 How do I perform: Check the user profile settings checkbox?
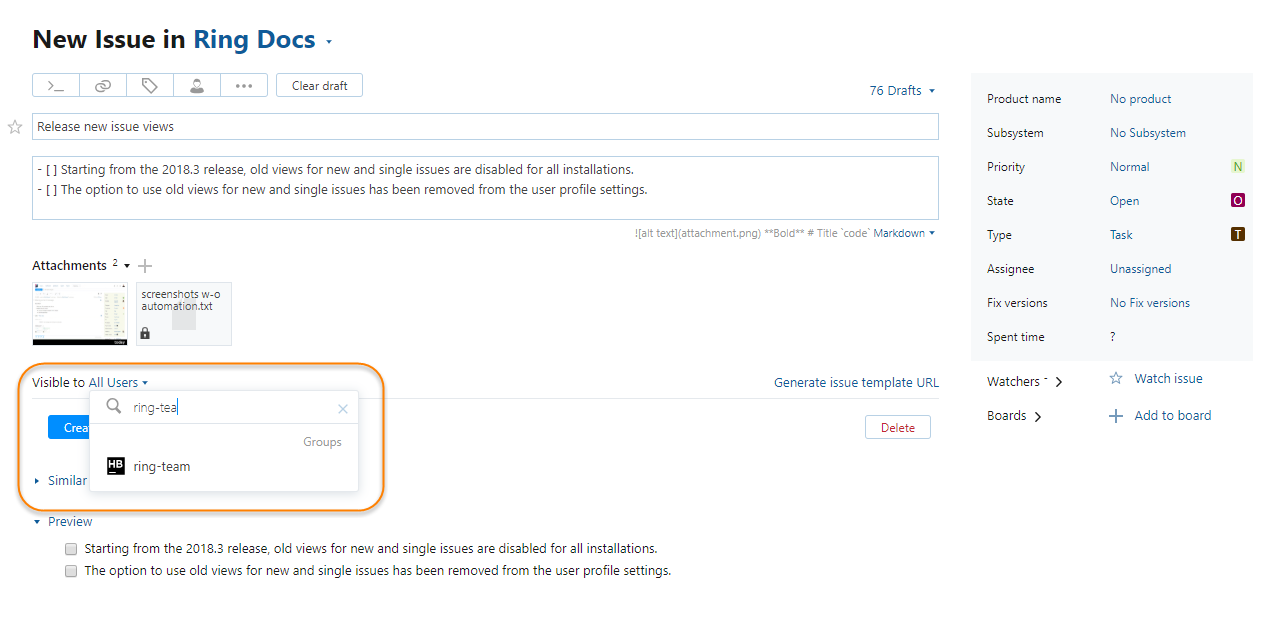click(x=71, y=571)
